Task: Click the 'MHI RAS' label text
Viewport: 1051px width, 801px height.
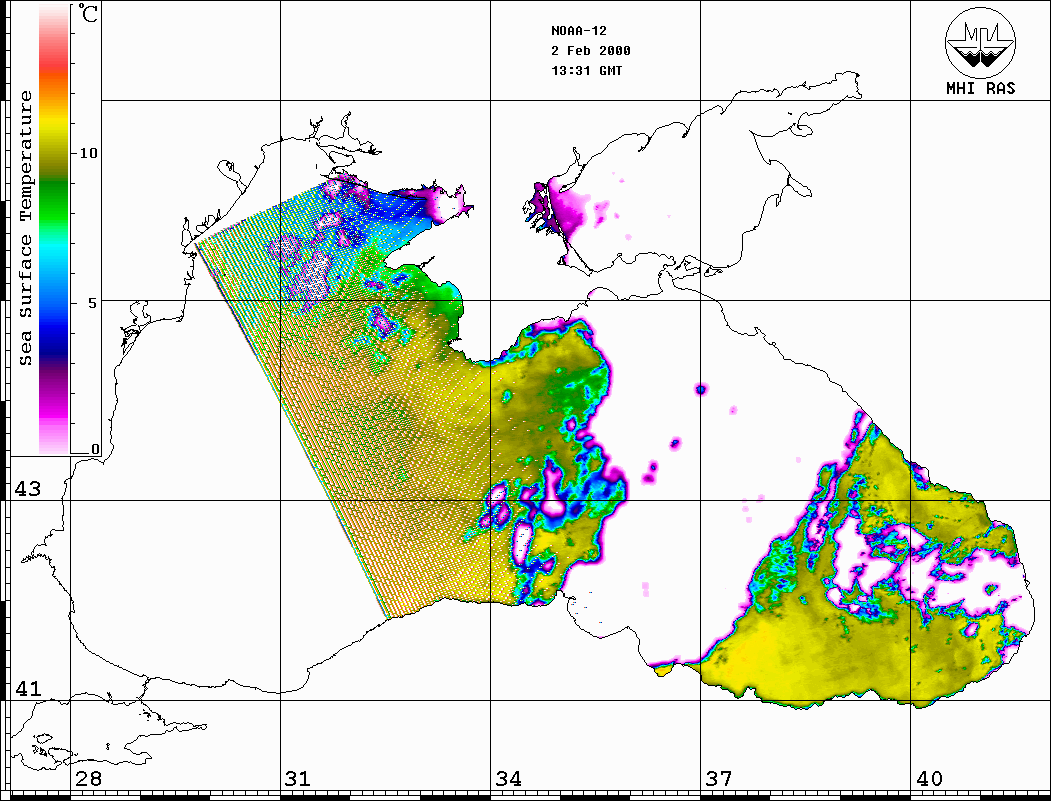Action: click(981, 88)
